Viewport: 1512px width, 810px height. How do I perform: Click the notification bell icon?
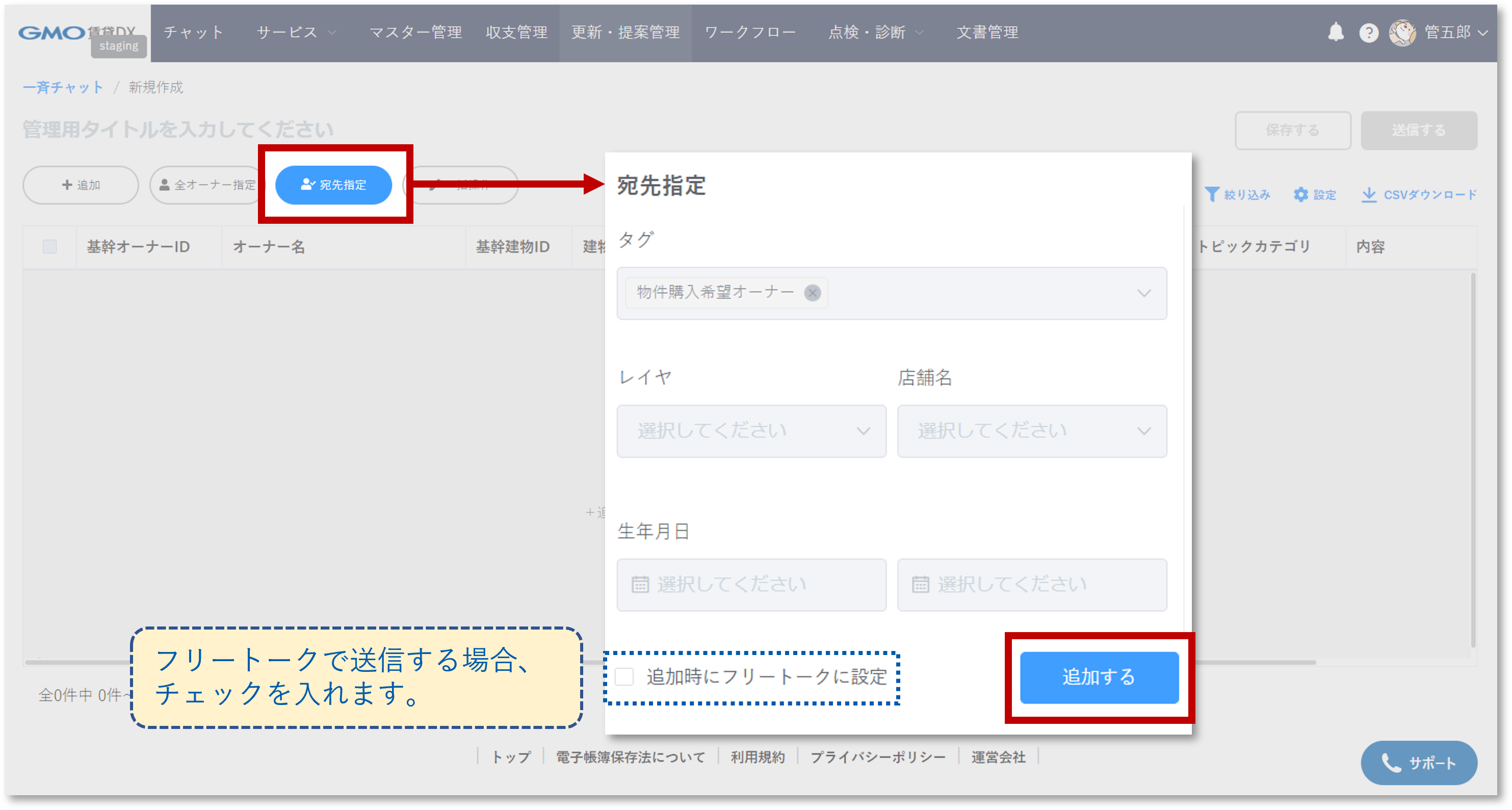[x=1335, y=32]
